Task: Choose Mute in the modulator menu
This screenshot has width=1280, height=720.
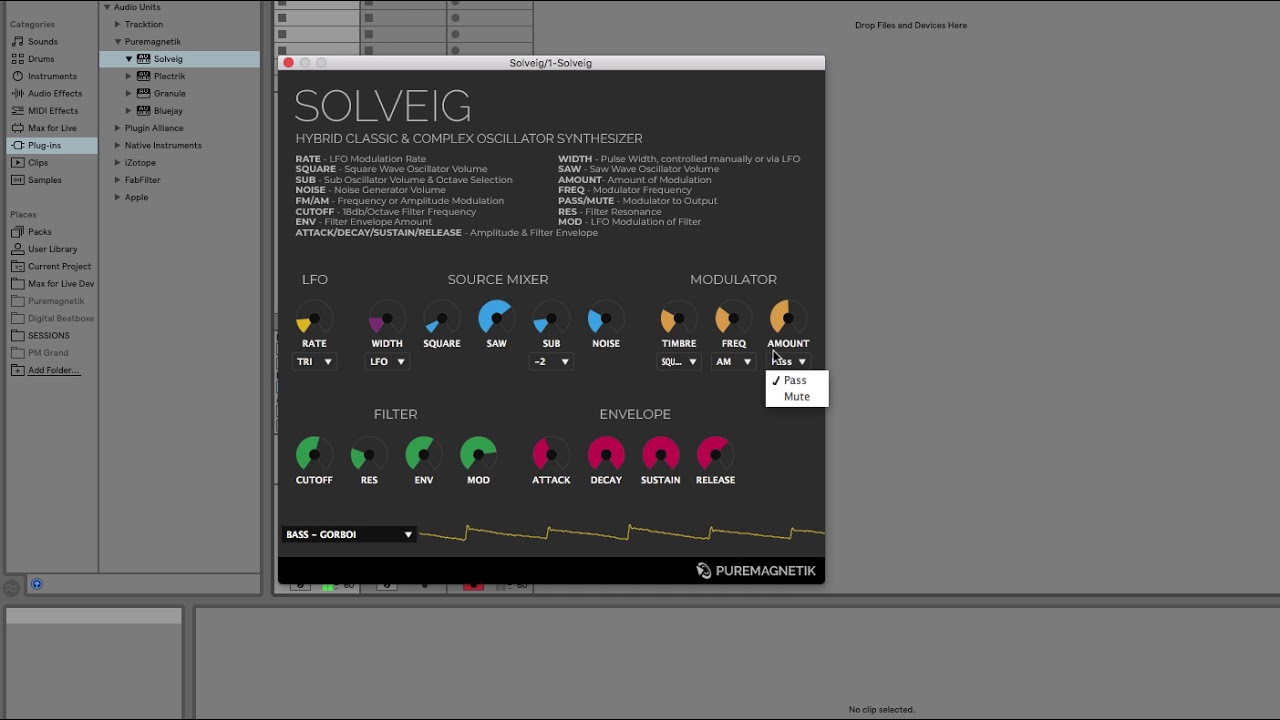Action: [797, 397]
